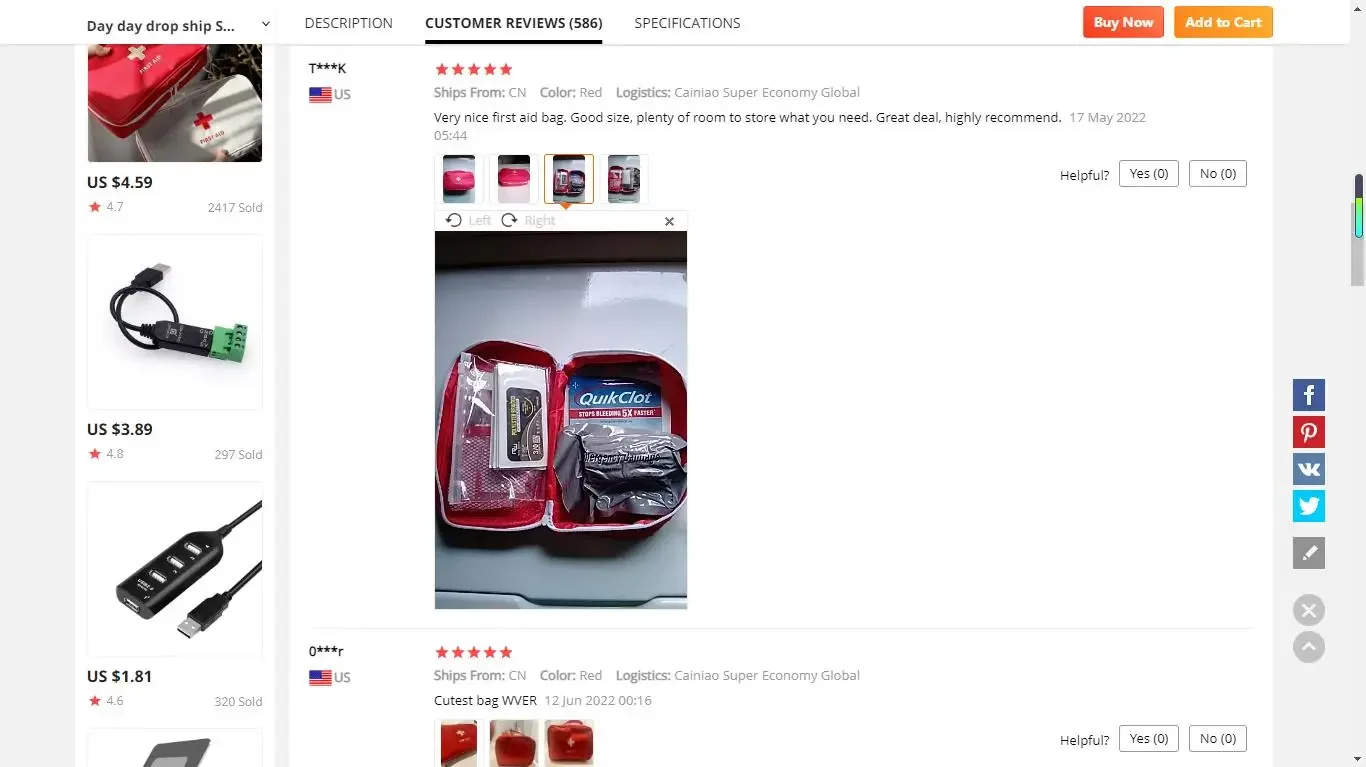Click the Add to Cart button
Viewport: 1366px width, 767px height.
1223,22
